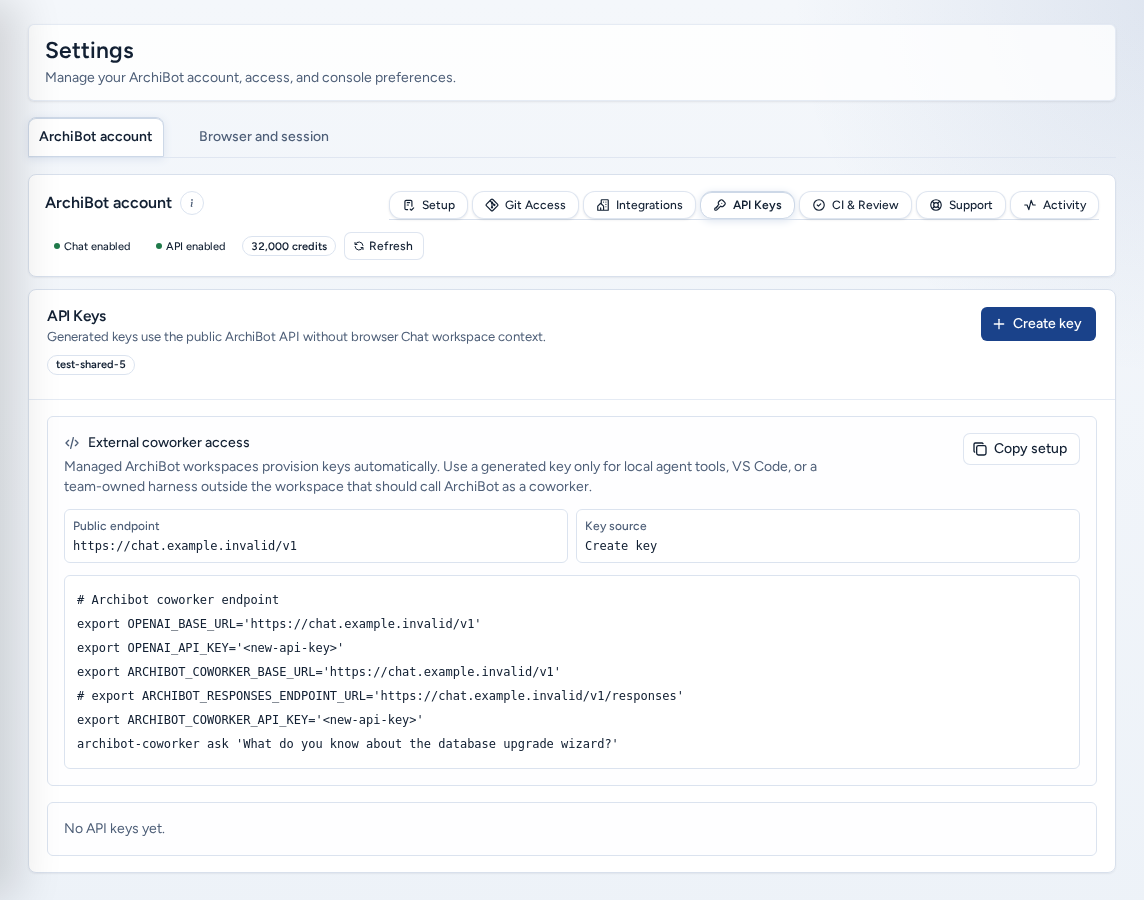Click the 32,000 credits badge

[x=289, y=247]
